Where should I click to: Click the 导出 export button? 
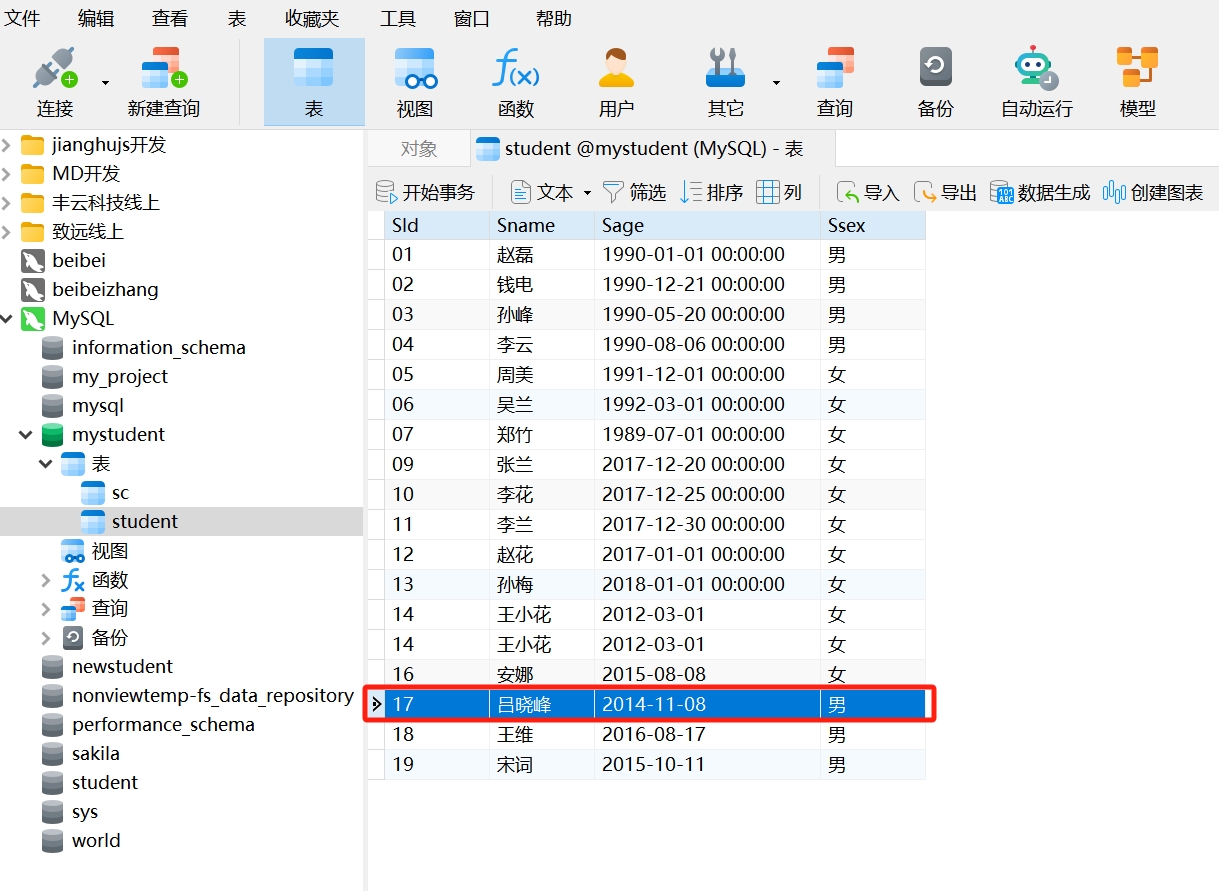pyautogui.click(x=946, y=193)
